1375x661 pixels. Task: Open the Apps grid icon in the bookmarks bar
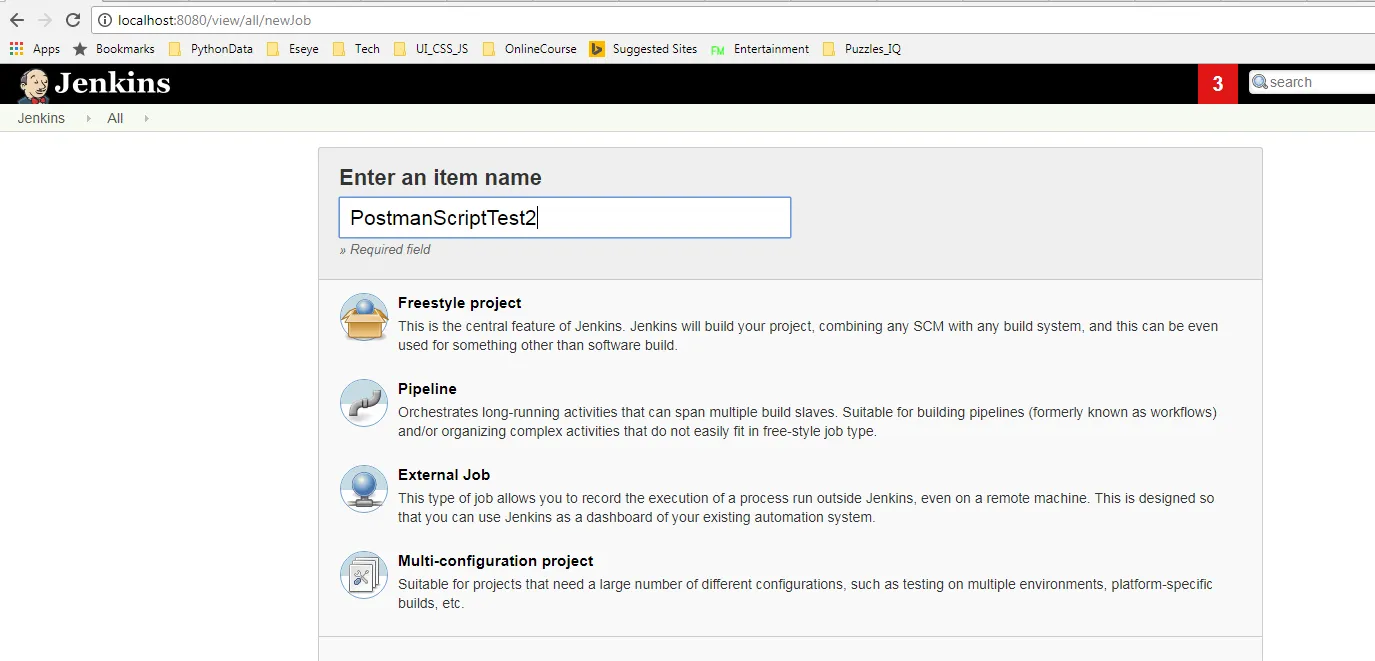tap(16, 48)
